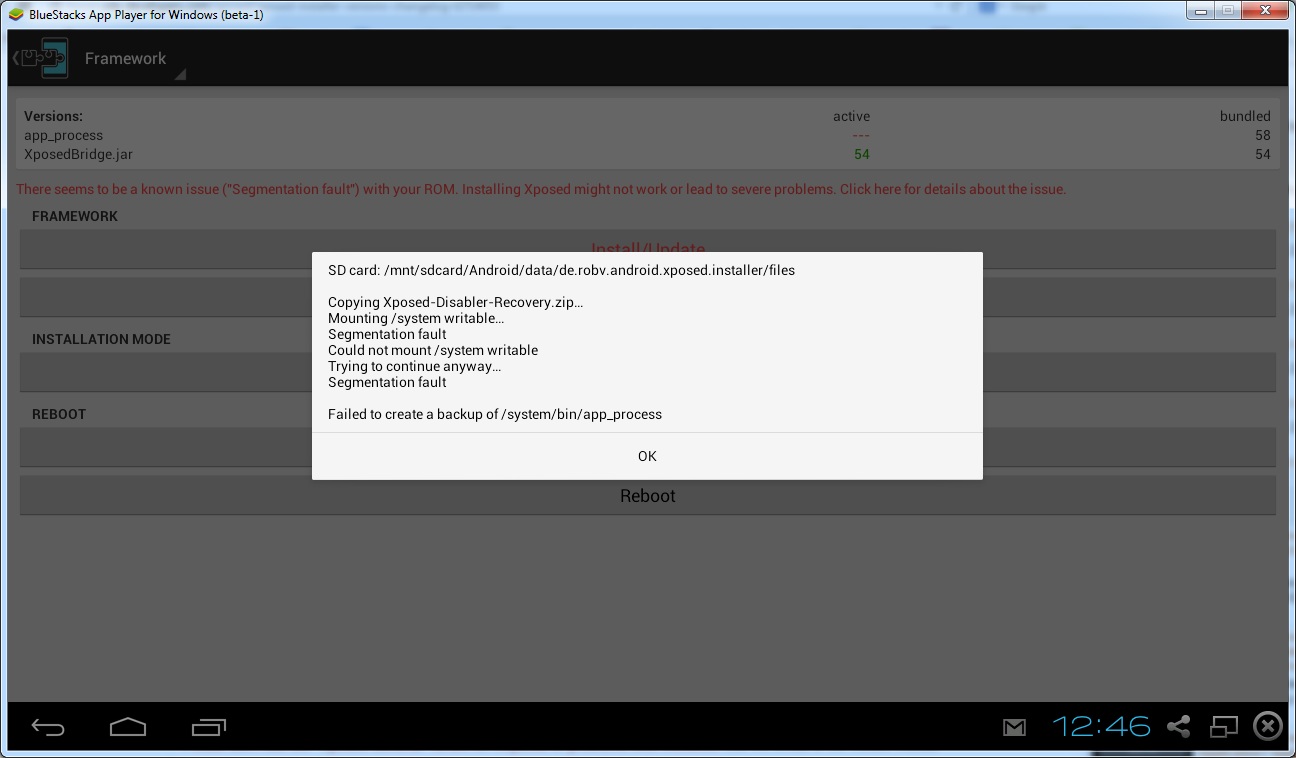
Task: Click the BlueStacks logo in title bar
Action: (x=16, y=14)
